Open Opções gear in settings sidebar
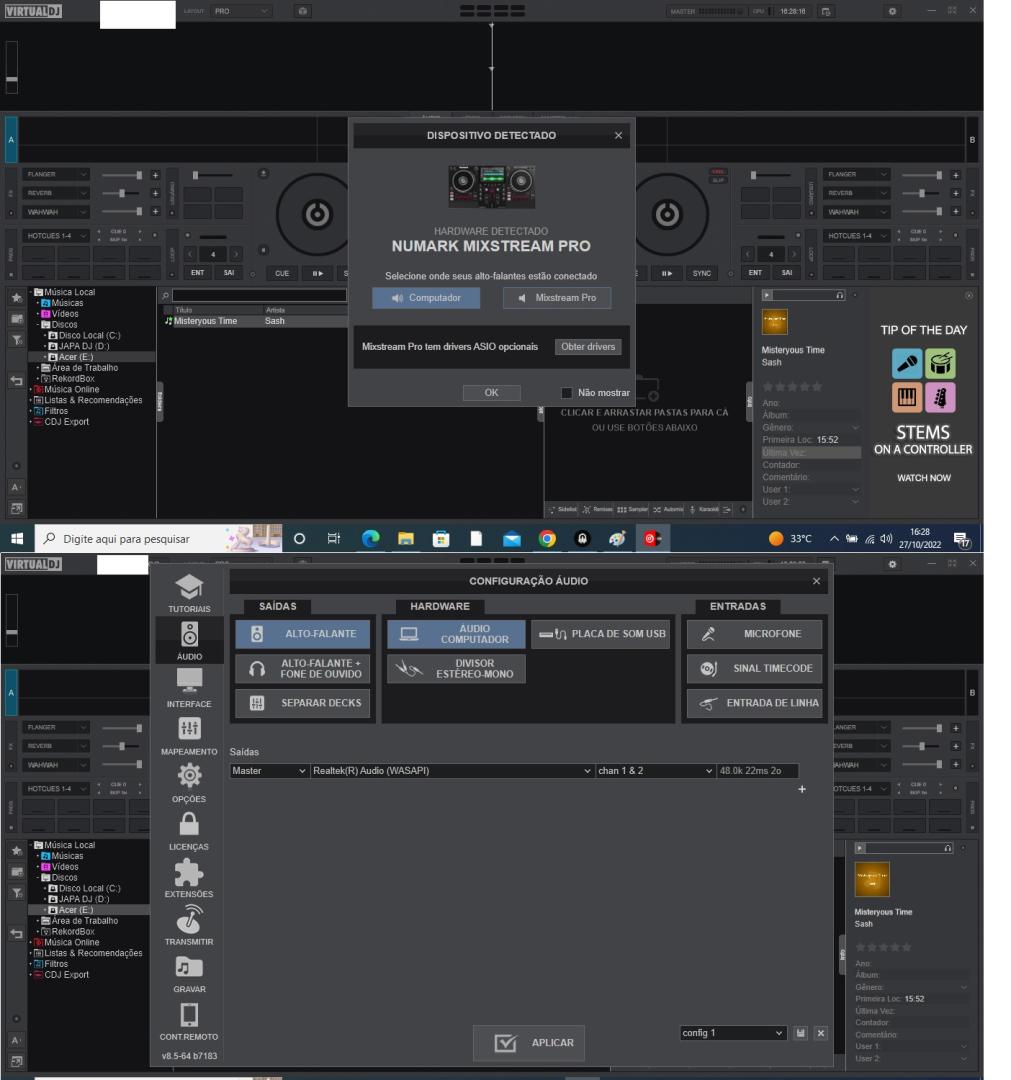1011x1080 pixels. pos(189,784)
